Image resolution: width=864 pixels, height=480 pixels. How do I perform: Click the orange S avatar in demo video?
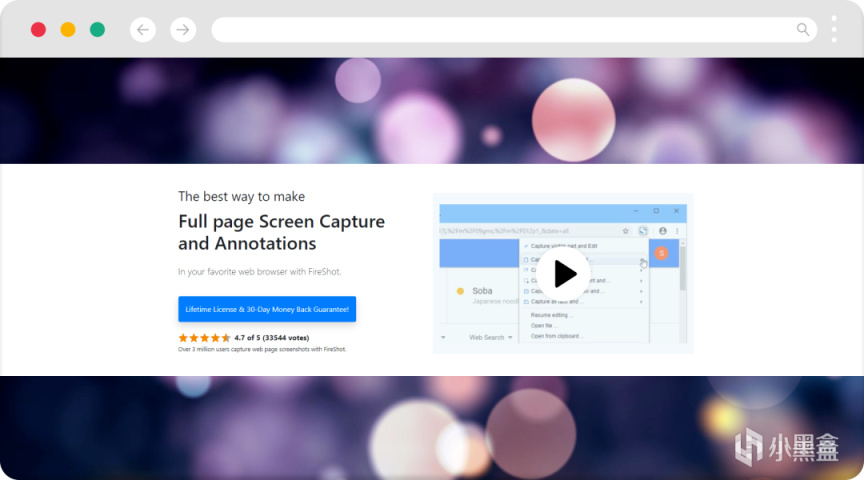pos(661,253)
